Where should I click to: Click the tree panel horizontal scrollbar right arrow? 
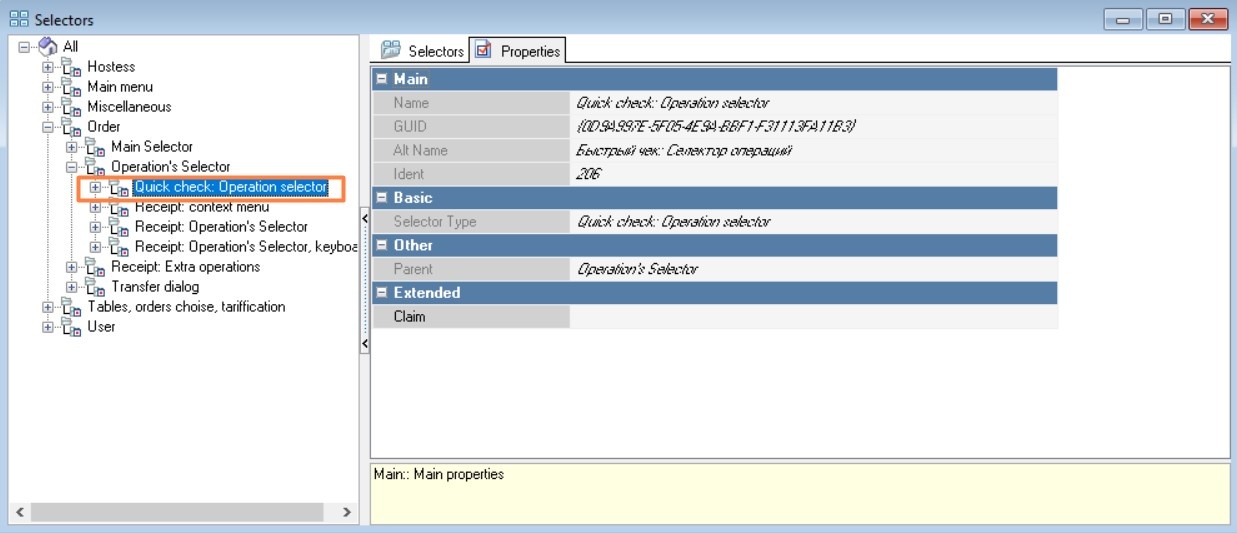(x=346, y=512)
